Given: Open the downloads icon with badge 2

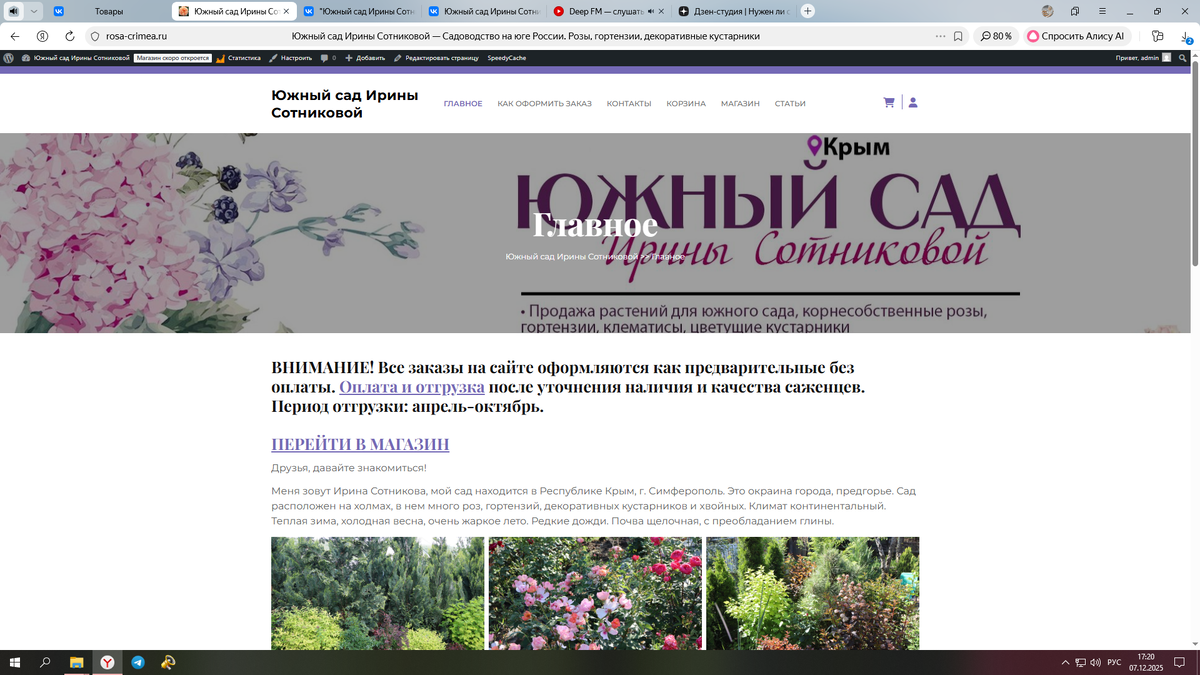Looking at the screenshot, I should pyautogui.click(x=1185, y=36).
